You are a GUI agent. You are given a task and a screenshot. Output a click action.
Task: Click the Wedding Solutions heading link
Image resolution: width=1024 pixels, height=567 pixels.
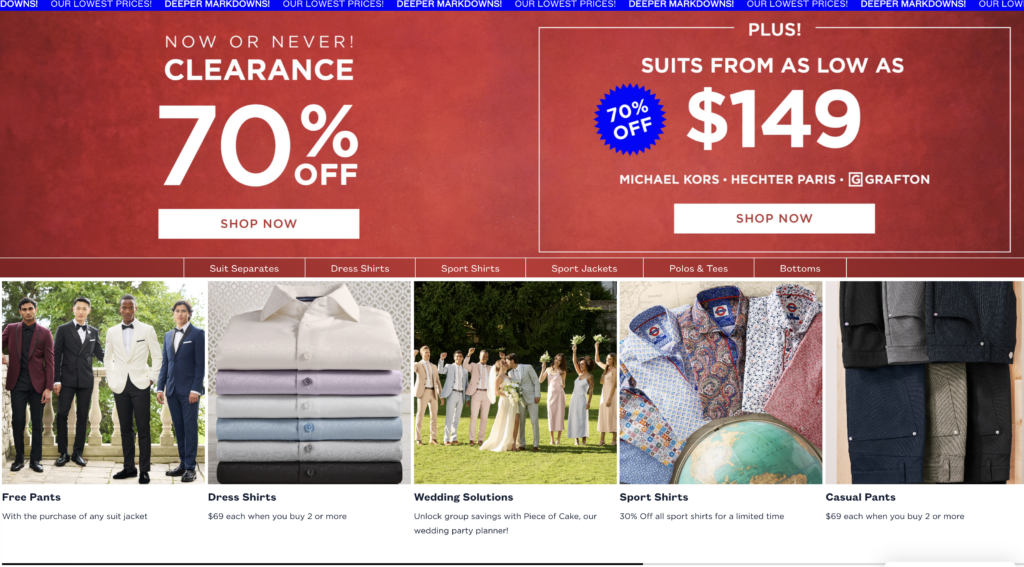point(464,497)
